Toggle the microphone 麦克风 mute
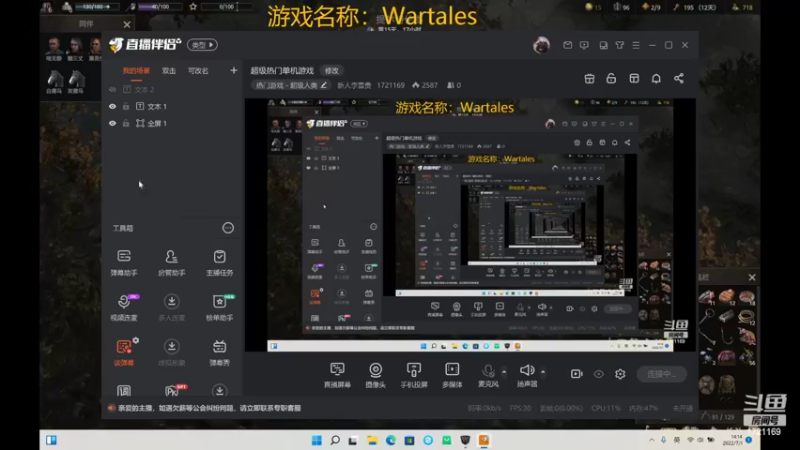 click(x=488, y=375)
